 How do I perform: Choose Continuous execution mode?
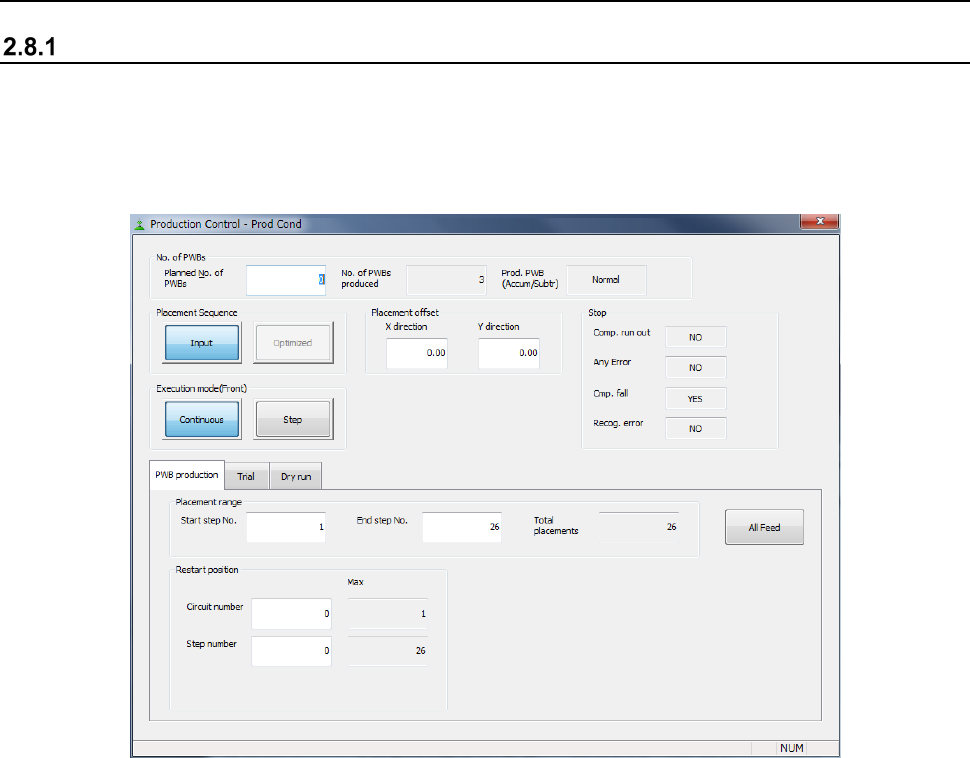click(x=202, y=420)
